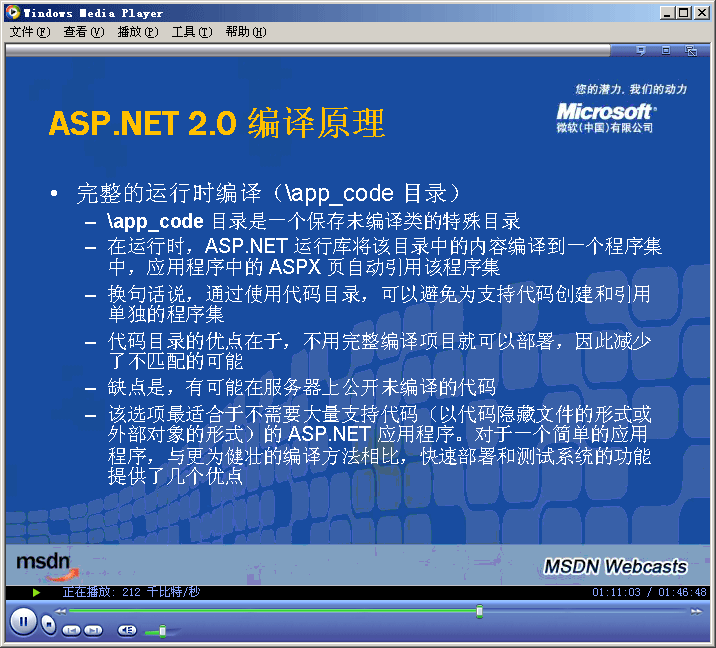This screenshot has width=716, height=648.
Task: Maximize the Windows Media Player window
Action: pos(684,13)
